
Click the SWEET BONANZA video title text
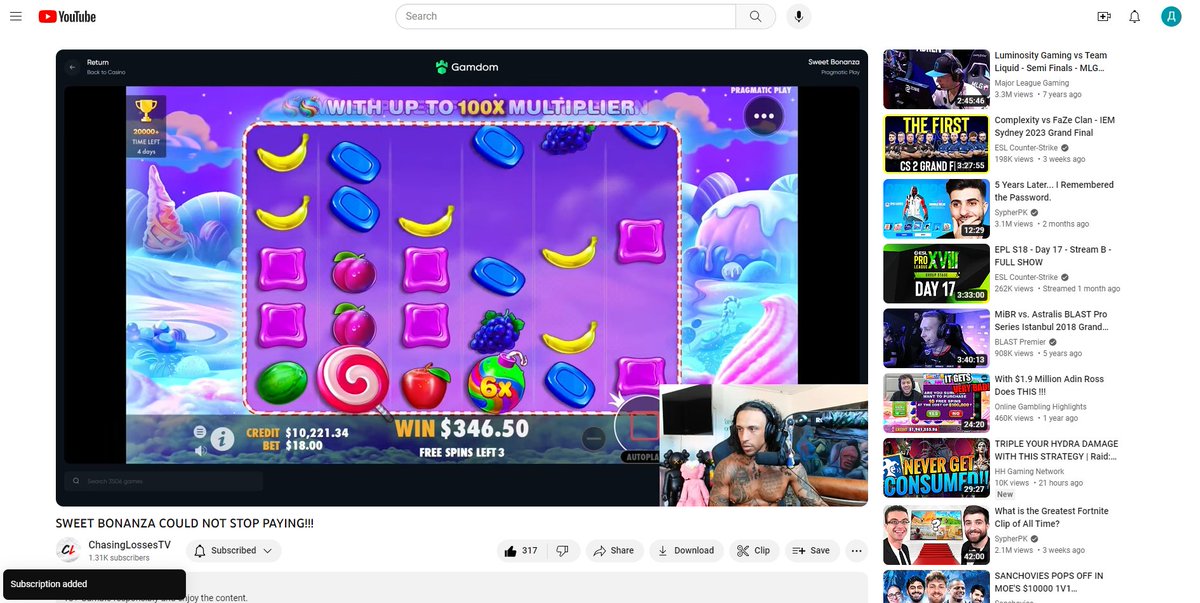coord(185,523)
